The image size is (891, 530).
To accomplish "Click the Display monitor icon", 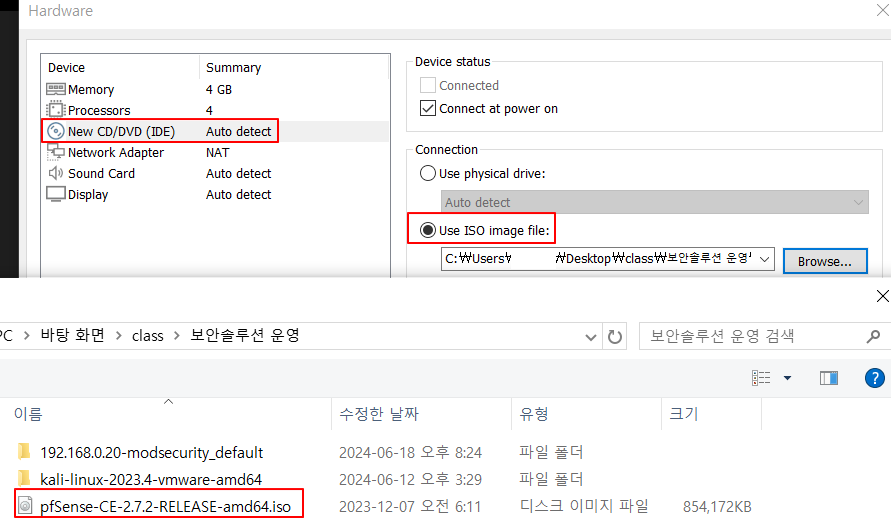I will tap(56, 194).
